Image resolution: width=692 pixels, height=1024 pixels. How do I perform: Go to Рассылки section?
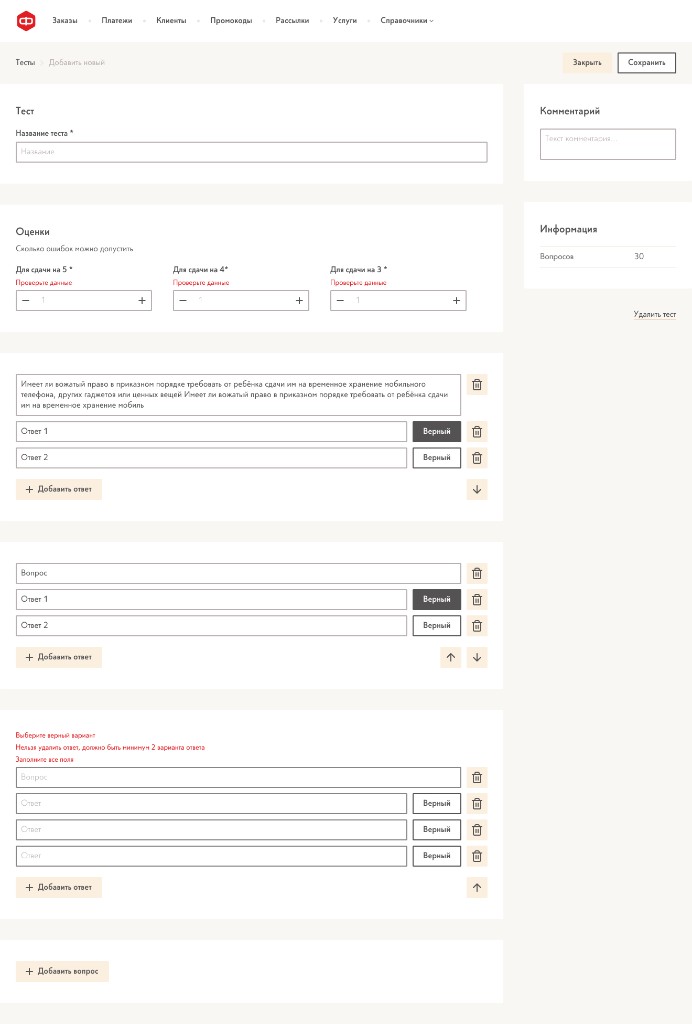coord(292,21)
